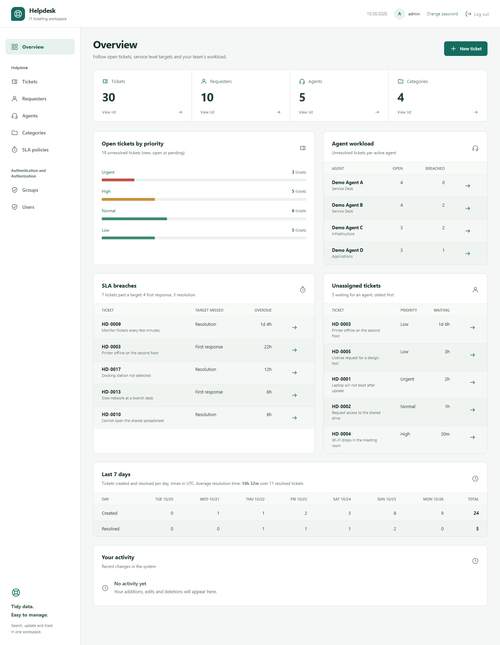Click the Helpdesk logo icon in header
The height and width of the screenshot is (645, 500).
tap(18, 14)
